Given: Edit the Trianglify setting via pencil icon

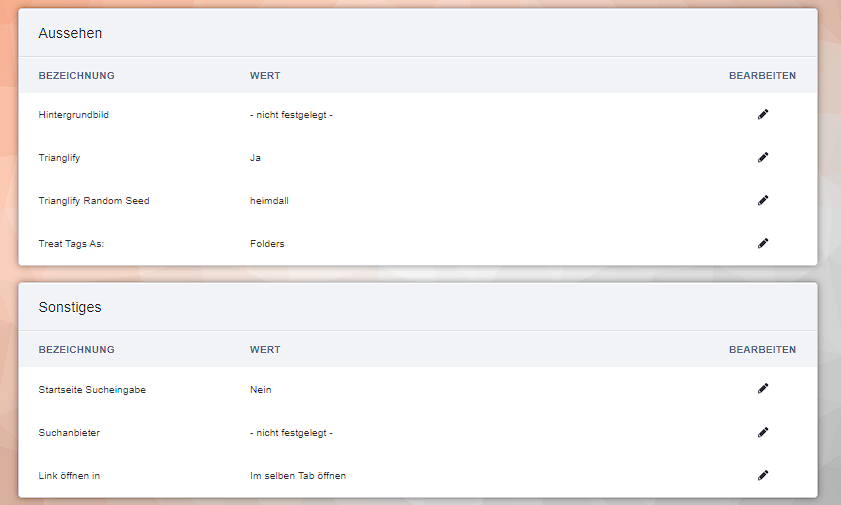Looking at the screenshot, I should [763, 158].
